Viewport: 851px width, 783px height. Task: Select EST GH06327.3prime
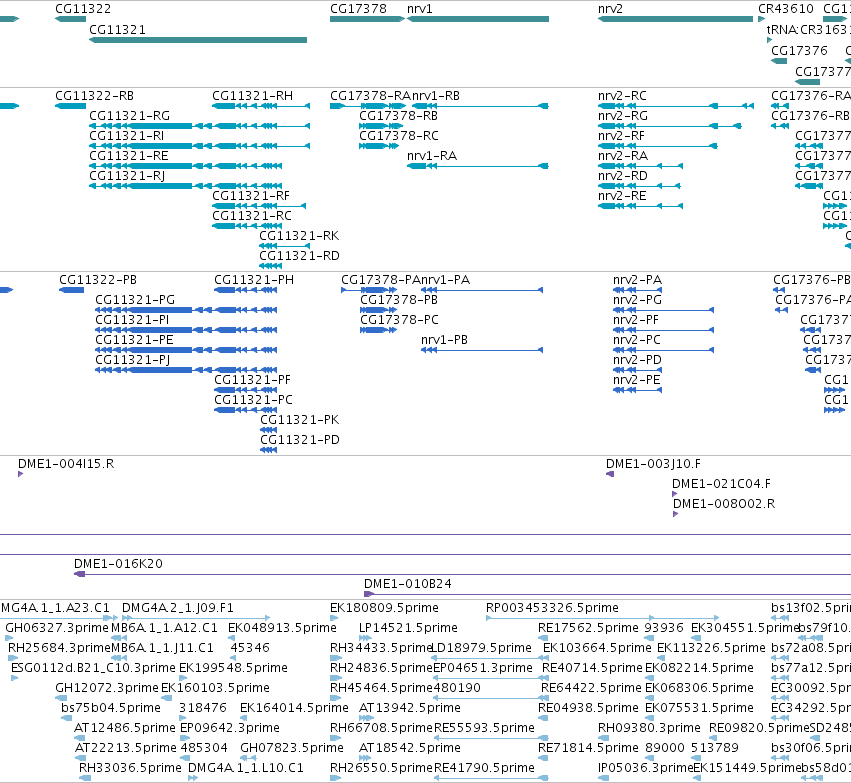[x=57, y=628]
